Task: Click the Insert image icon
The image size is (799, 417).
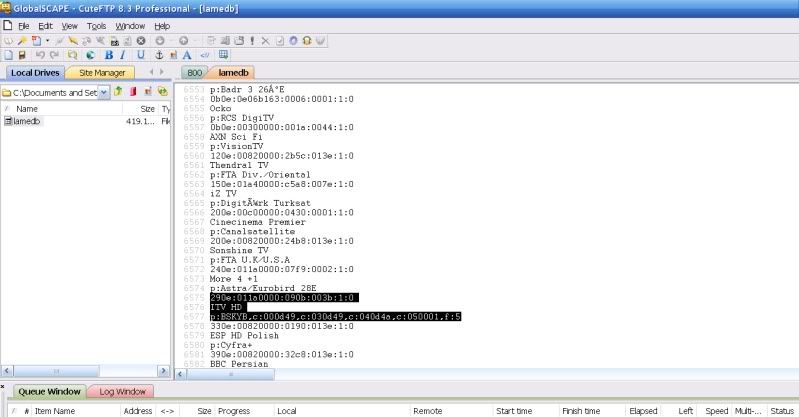Action: pyautogui.click(x=173, y=55)
